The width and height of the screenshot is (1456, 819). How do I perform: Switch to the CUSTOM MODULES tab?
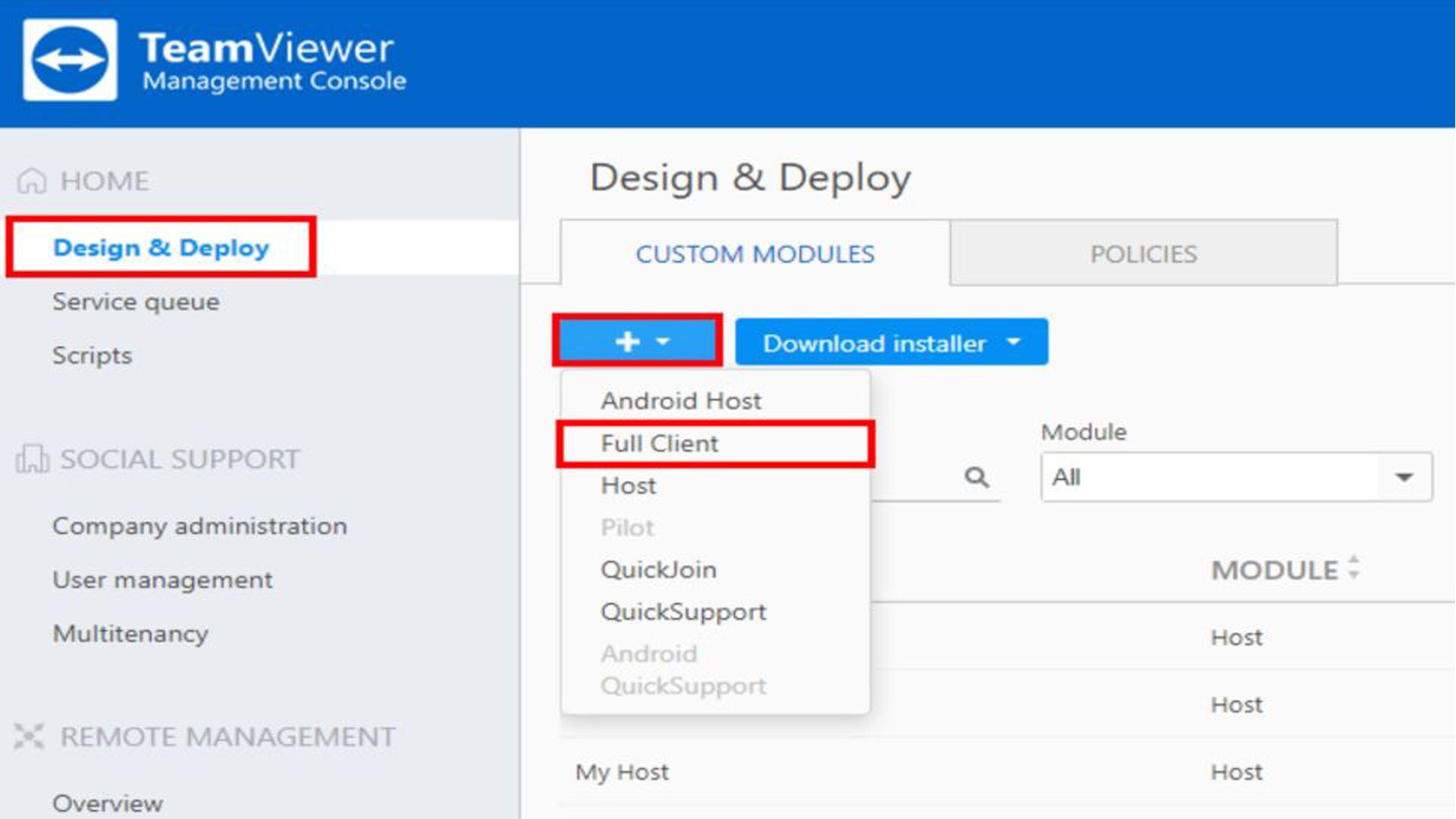755,254
